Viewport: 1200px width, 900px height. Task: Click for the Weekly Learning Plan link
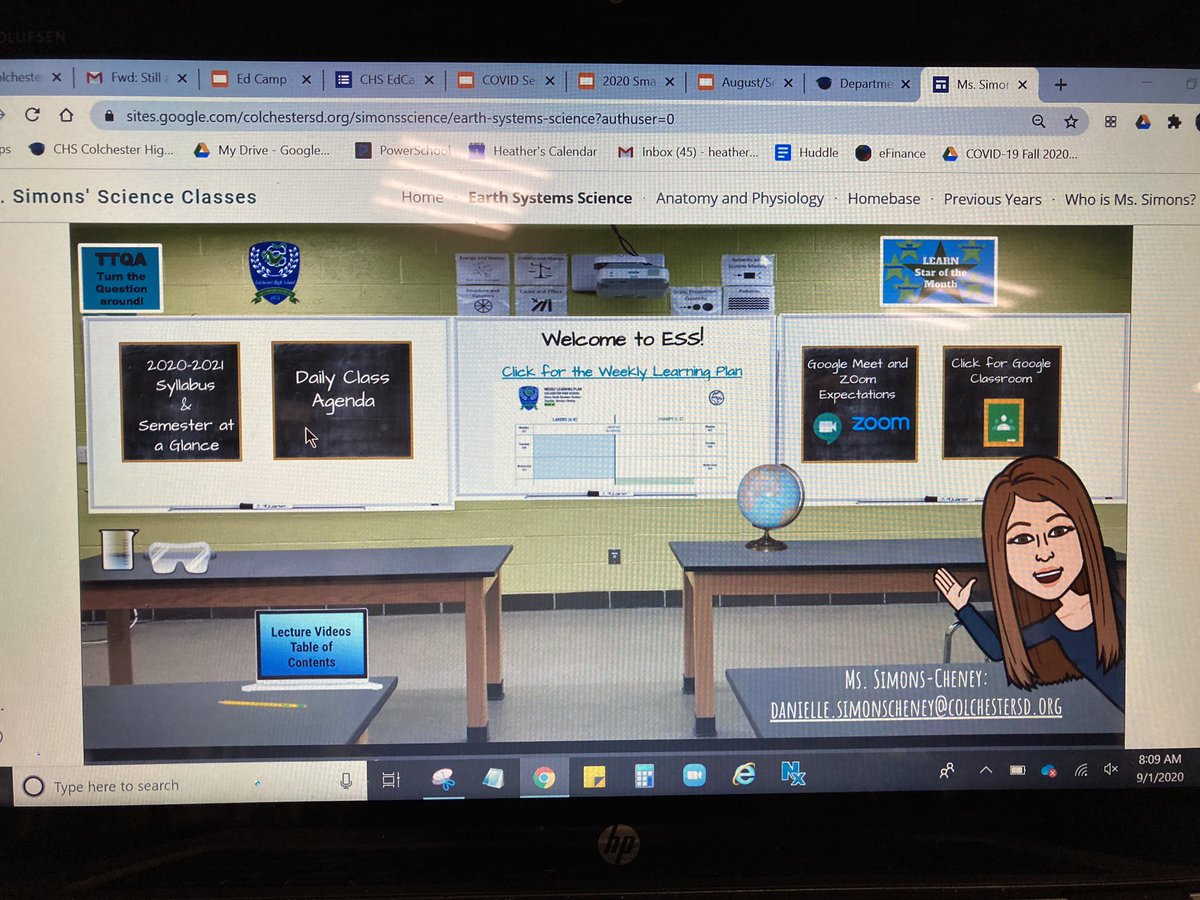(622, 371)
